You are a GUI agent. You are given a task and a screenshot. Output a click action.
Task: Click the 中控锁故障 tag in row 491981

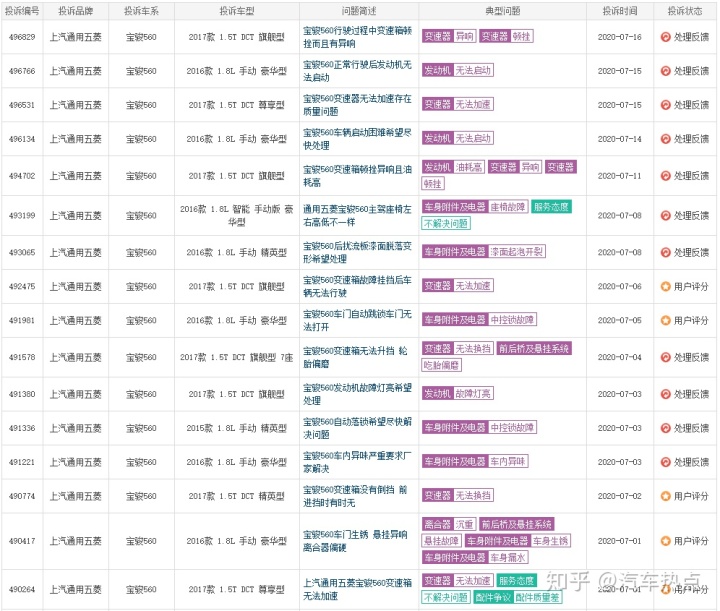coord(512,320)
